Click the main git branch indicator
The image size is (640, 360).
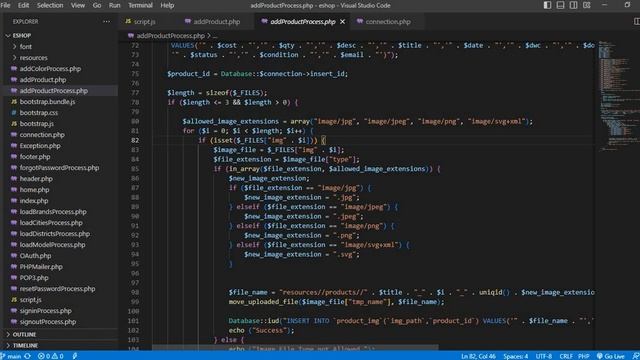(x=11, y=356)
